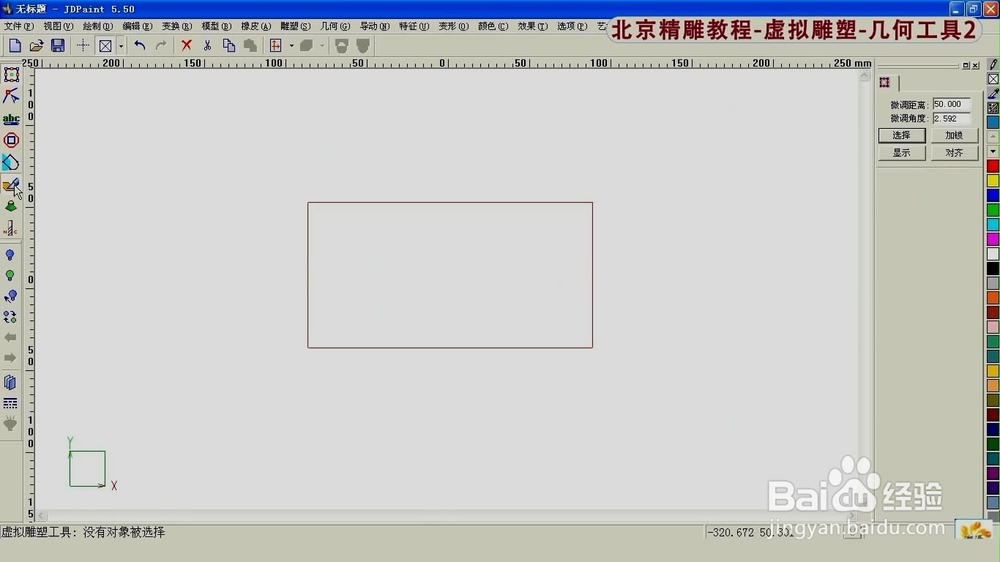Image resolution: width=1000 pixels, height=562 pixels.
Task: Select the red octagon tool in sidebar
Action: point(11,140)
